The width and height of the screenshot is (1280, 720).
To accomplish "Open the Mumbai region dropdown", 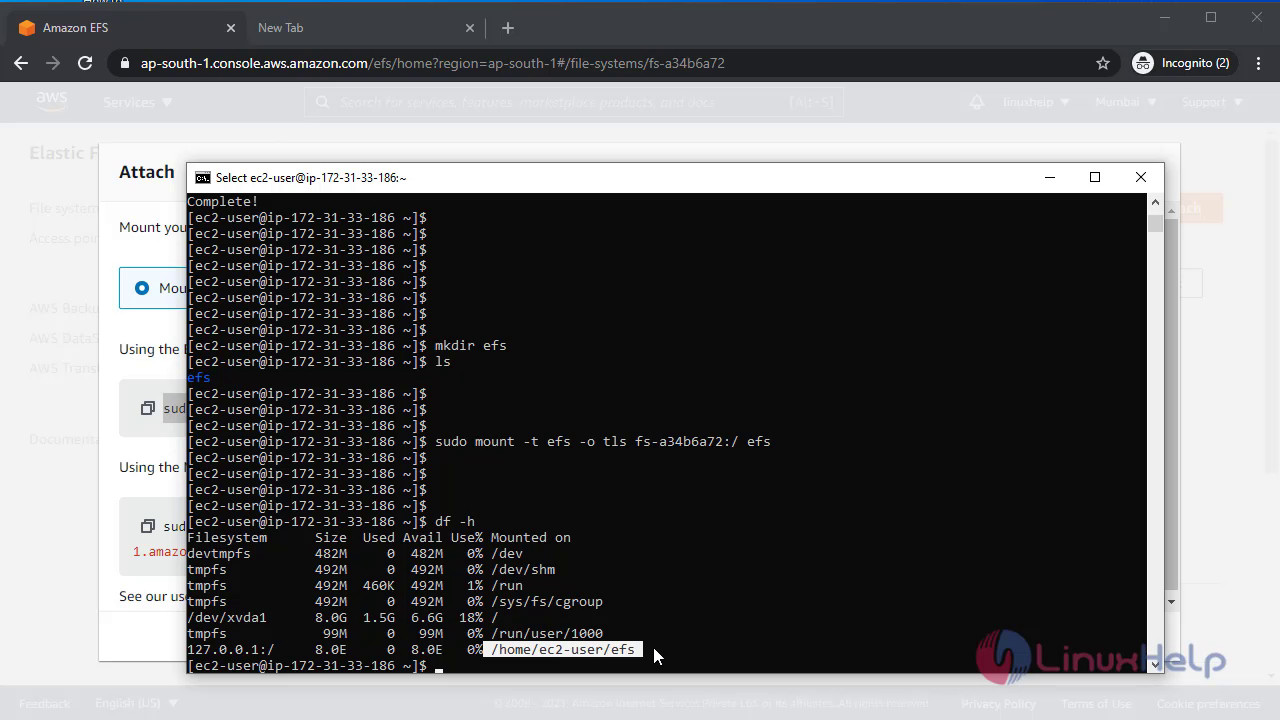I will tap(1126, 102).
